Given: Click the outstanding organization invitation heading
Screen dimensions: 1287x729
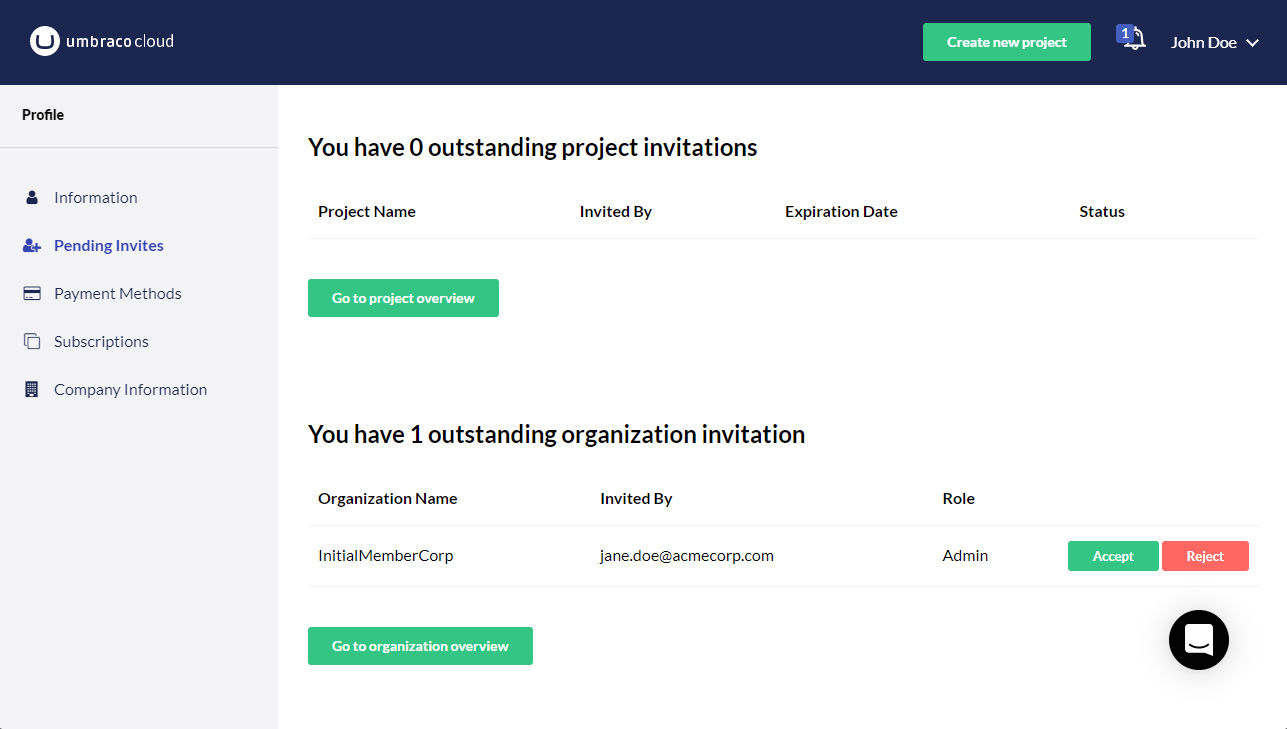Looking at the screenshot, I should pos(556,434).
